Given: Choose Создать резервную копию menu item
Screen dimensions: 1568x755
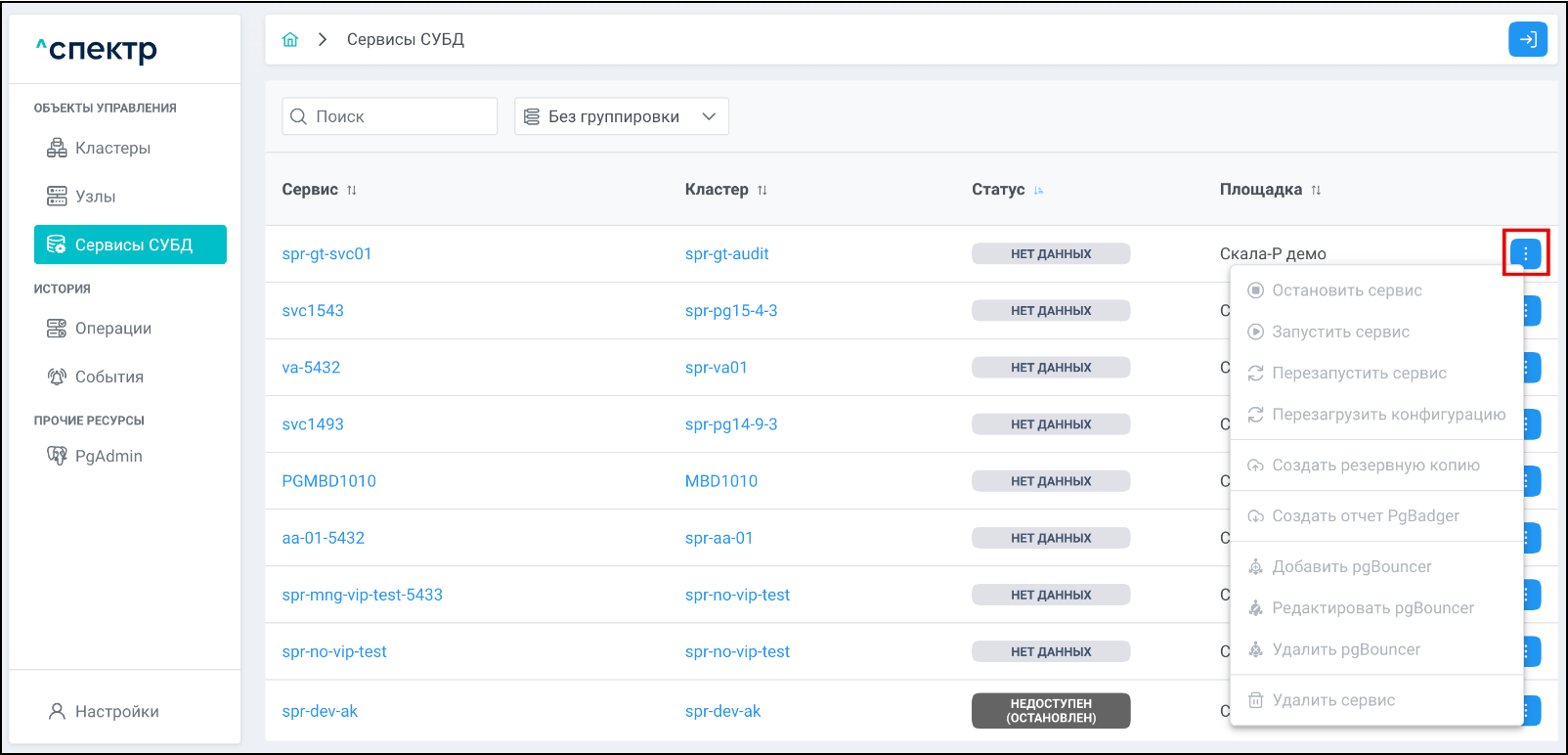Looking at the screenshot, I should pyautogui.click(x=1375, y=466).
